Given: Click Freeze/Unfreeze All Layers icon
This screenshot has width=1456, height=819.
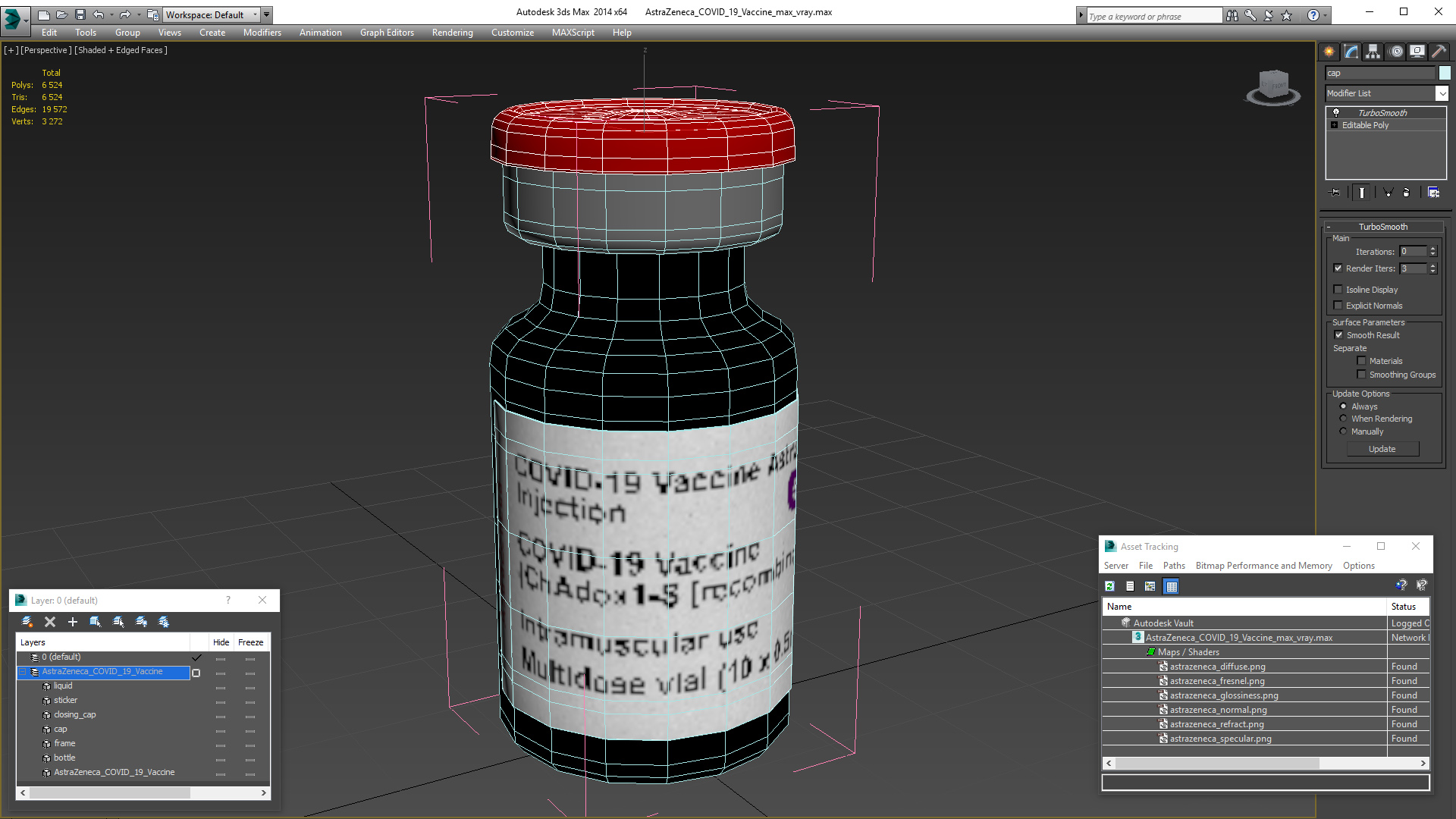Looking at the screenshot, I should [x=164, y=622].
